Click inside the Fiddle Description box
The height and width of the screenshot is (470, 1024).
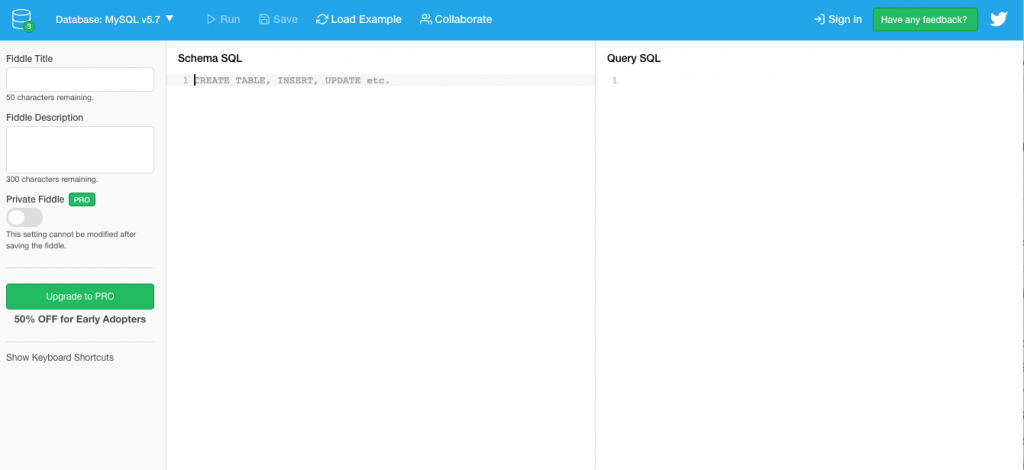click(80, 149)
